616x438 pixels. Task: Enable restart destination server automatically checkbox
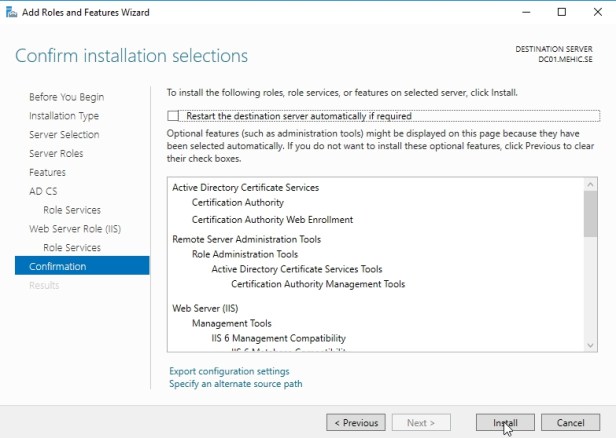[x=174, y=116]
